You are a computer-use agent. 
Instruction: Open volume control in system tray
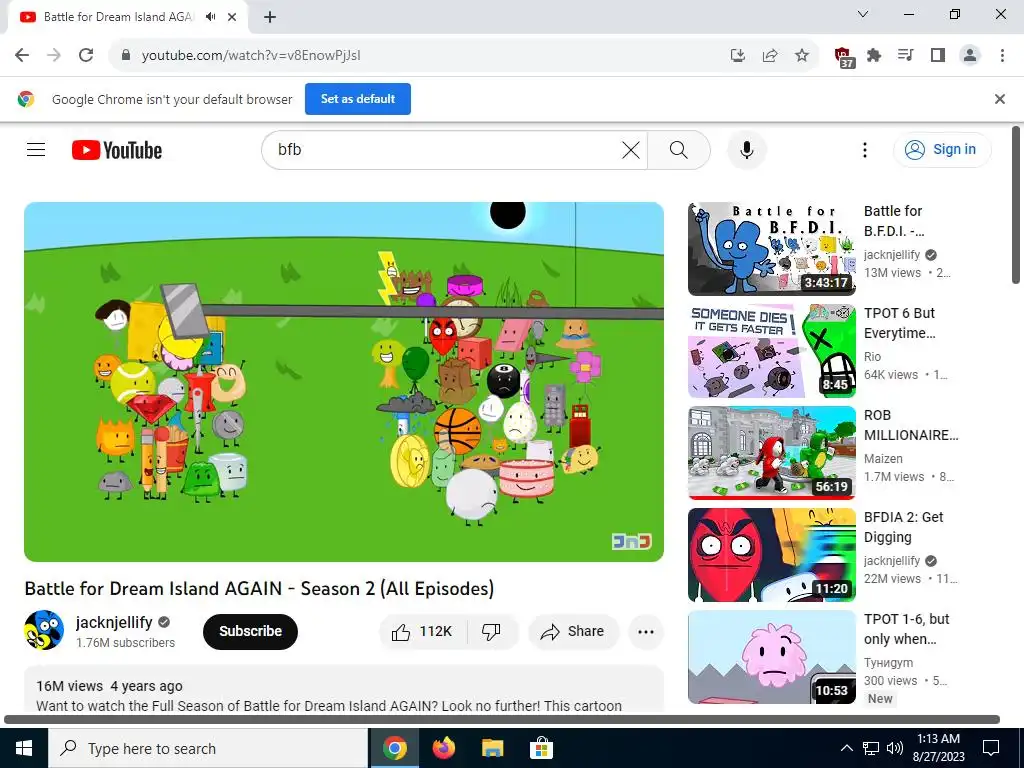click(895, 748)
